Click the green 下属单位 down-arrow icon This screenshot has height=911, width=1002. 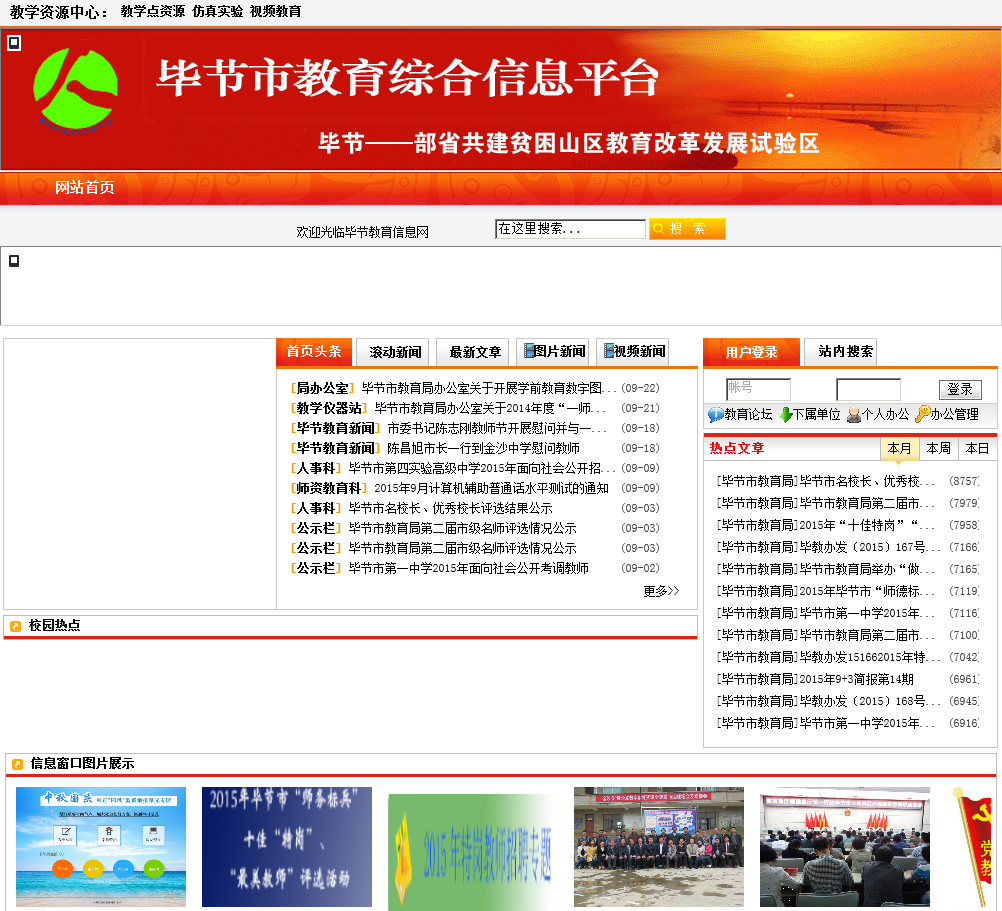click(786, 415)
